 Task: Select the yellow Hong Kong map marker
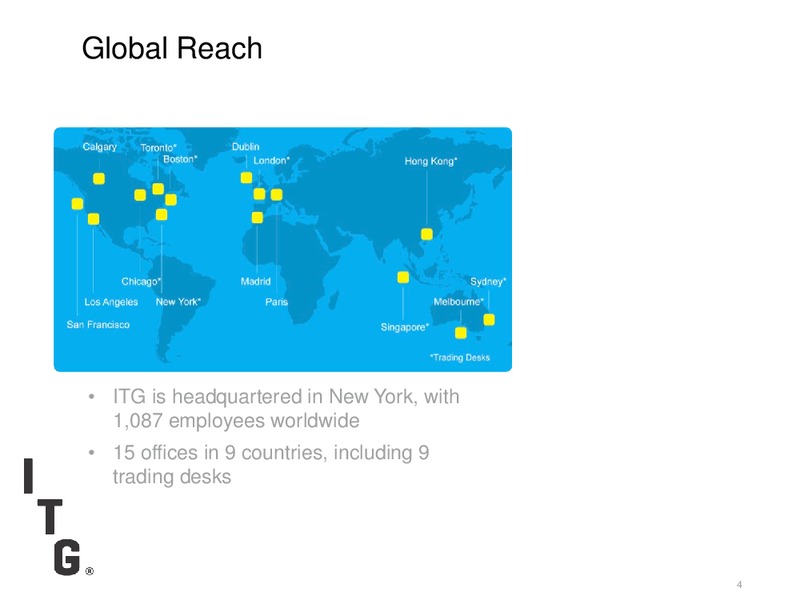[427, 234]
